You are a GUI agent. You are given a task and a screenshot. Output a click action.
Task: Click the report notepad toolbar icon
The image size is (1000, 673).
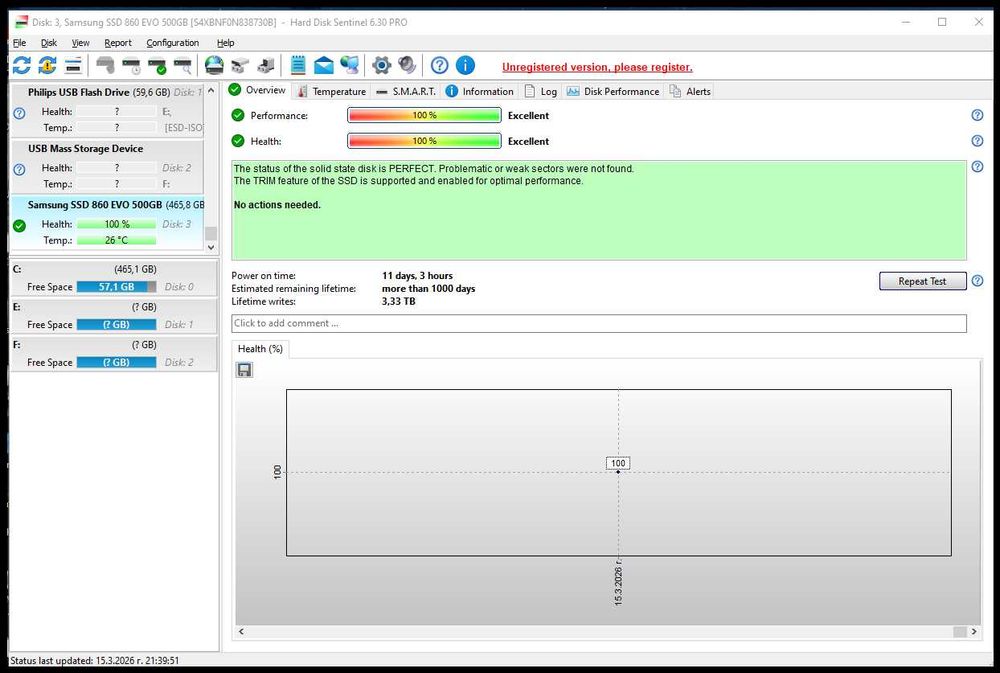tap(298, 65)
